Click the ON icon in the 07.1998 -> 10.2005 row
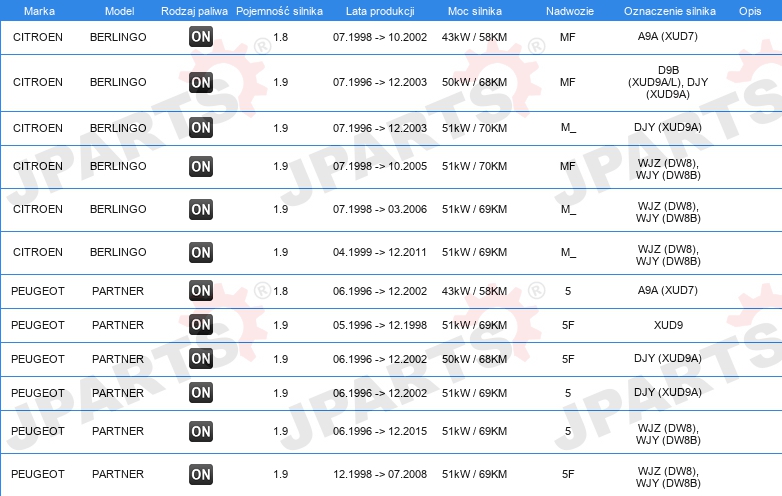The height and width of the screenshot is (496, 782). click(x=201, y=166)
